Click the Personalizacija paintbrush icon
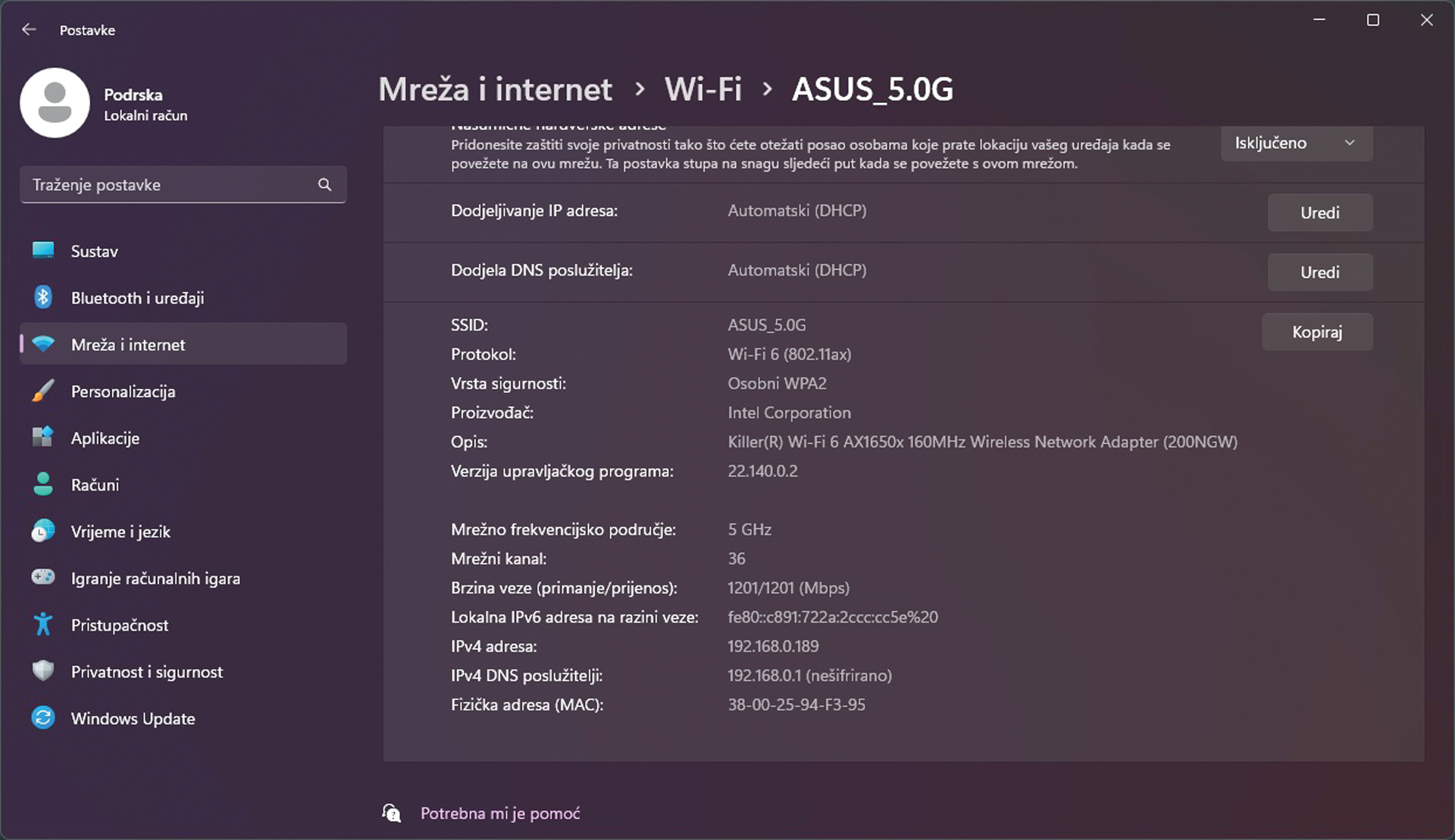Image resolution: width=1455 pixels, height=840 pixels. [43, 391]
